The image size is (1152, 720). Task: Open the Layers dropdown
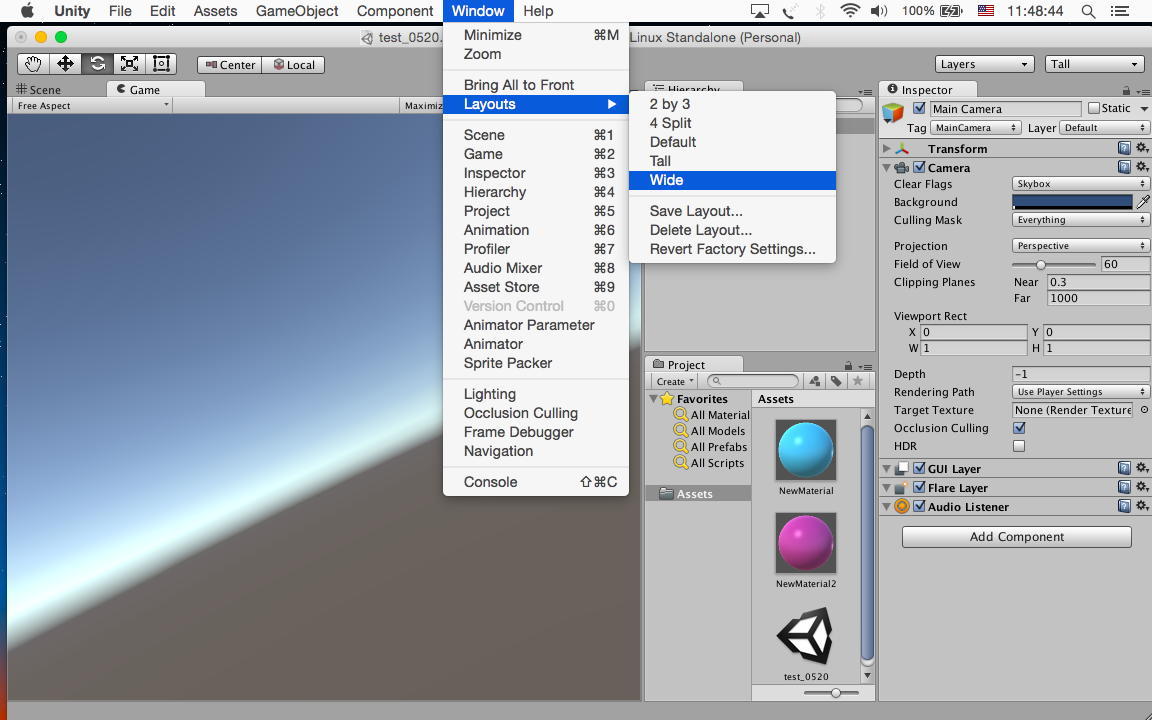[x=984, y=64]
